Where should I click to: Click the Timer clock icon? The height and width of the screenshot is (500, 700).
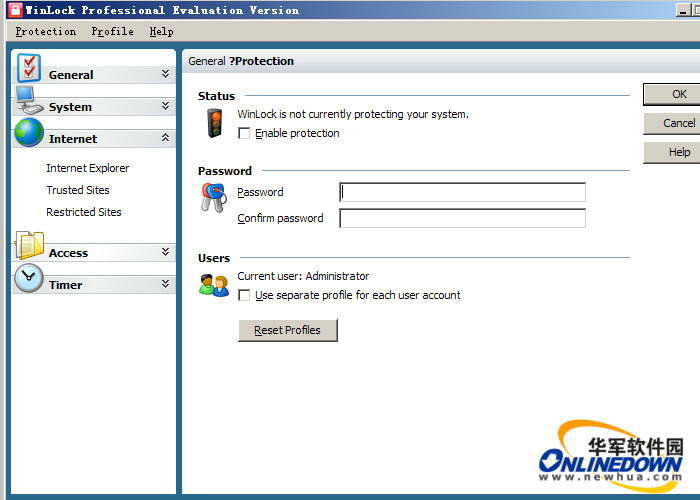coord(29,279)
